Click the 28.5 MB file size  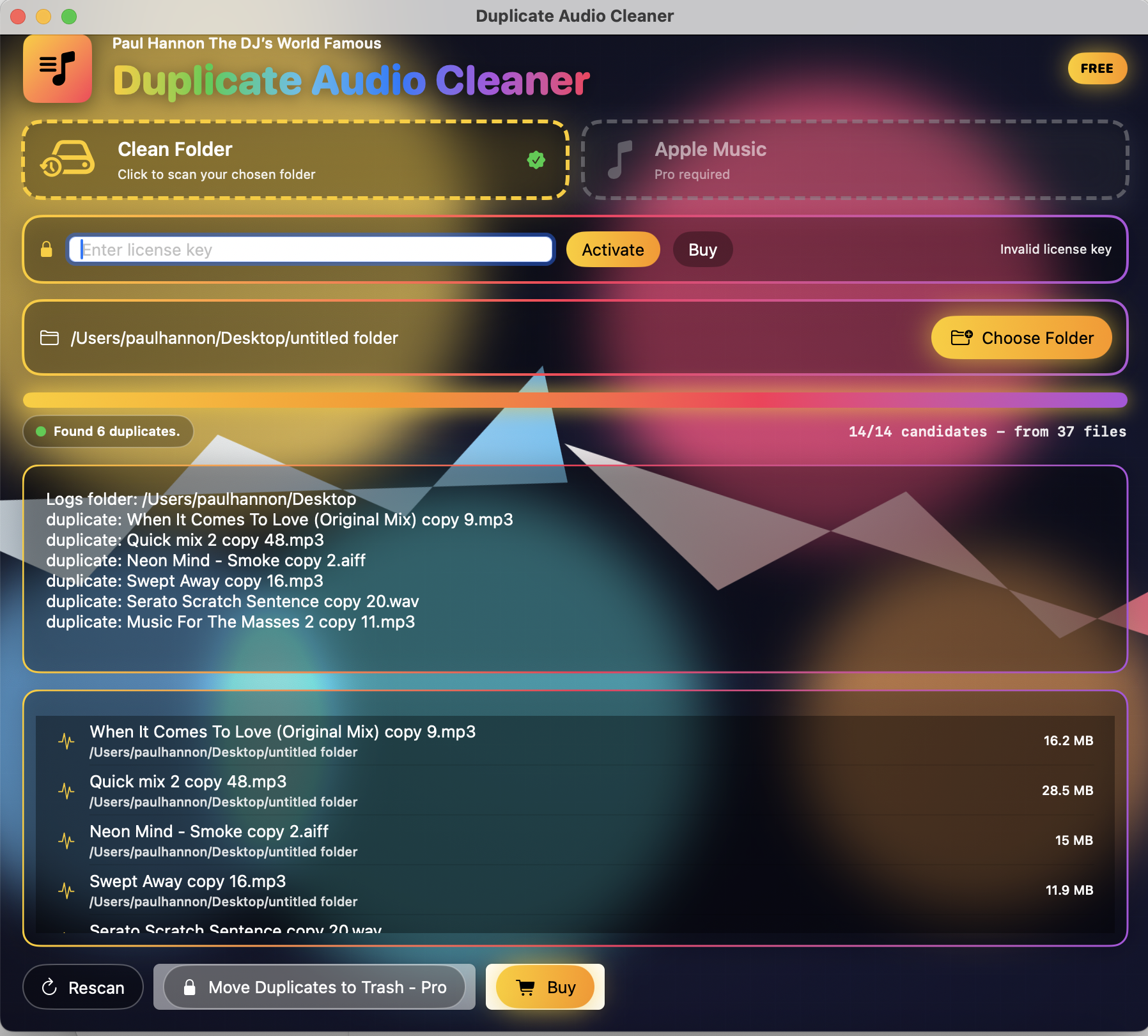[1067, 791]
